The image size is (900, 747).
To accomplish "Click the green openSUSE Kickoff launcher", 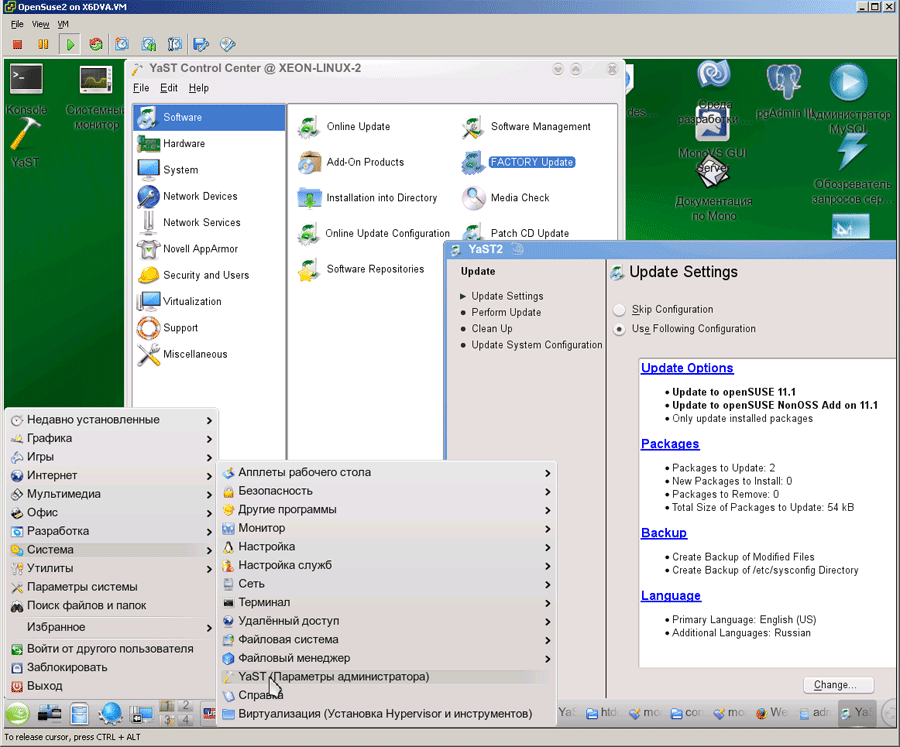I will [x=18, y=714].
